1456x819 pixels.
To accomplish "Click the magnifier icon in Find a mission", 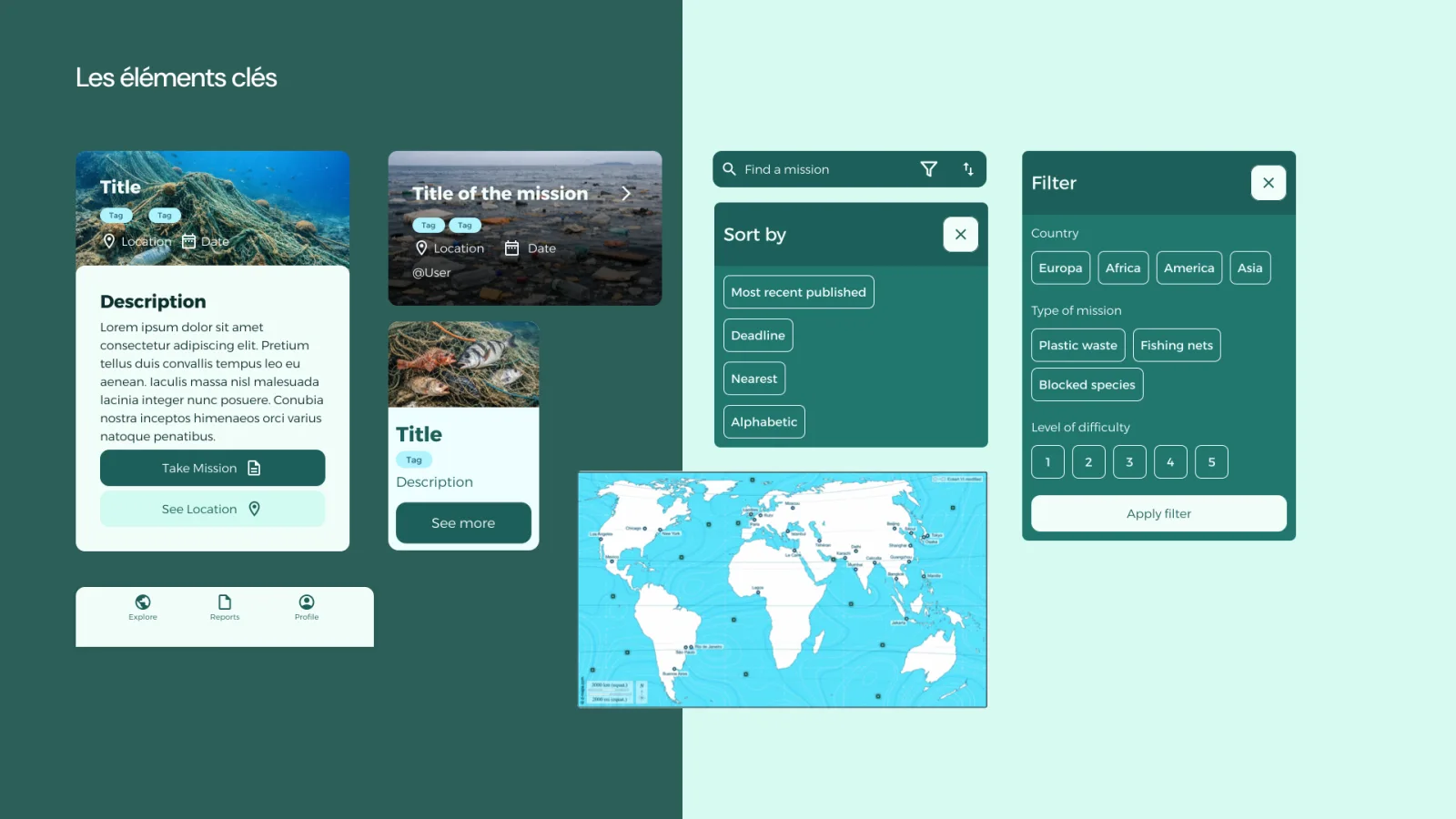I will 729,169.
